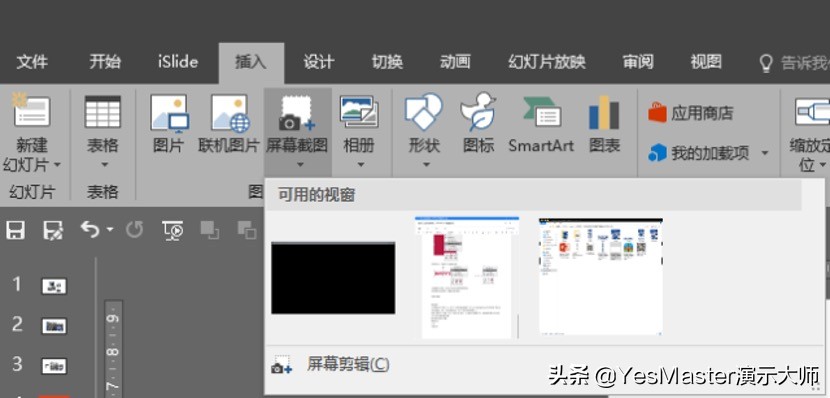The height and width of the screenshot is (398, 830).
Task: Click the Undo arrow icon
Action: pos(91,229)
